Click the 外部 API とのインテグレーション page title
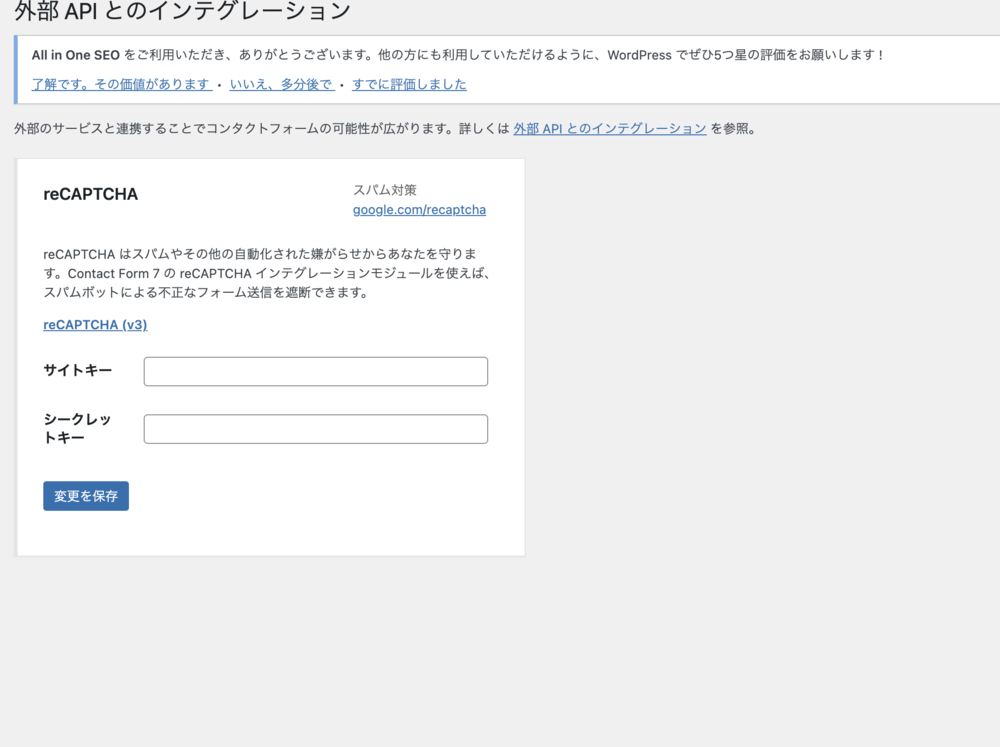This screenshot has width=1000, height=747. [182, 11]
